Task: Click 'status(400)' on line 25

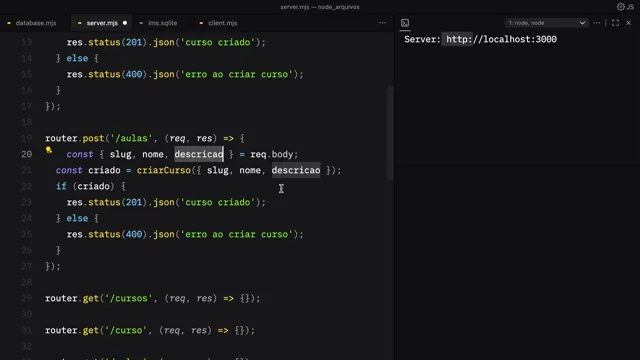Action: click(118, 234)
